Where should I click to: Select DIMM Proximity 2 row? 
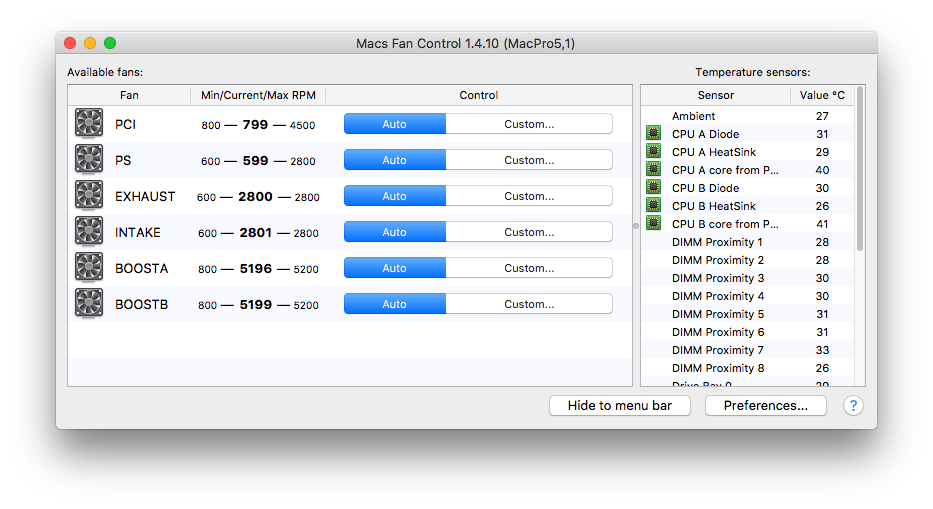[747, 260]
